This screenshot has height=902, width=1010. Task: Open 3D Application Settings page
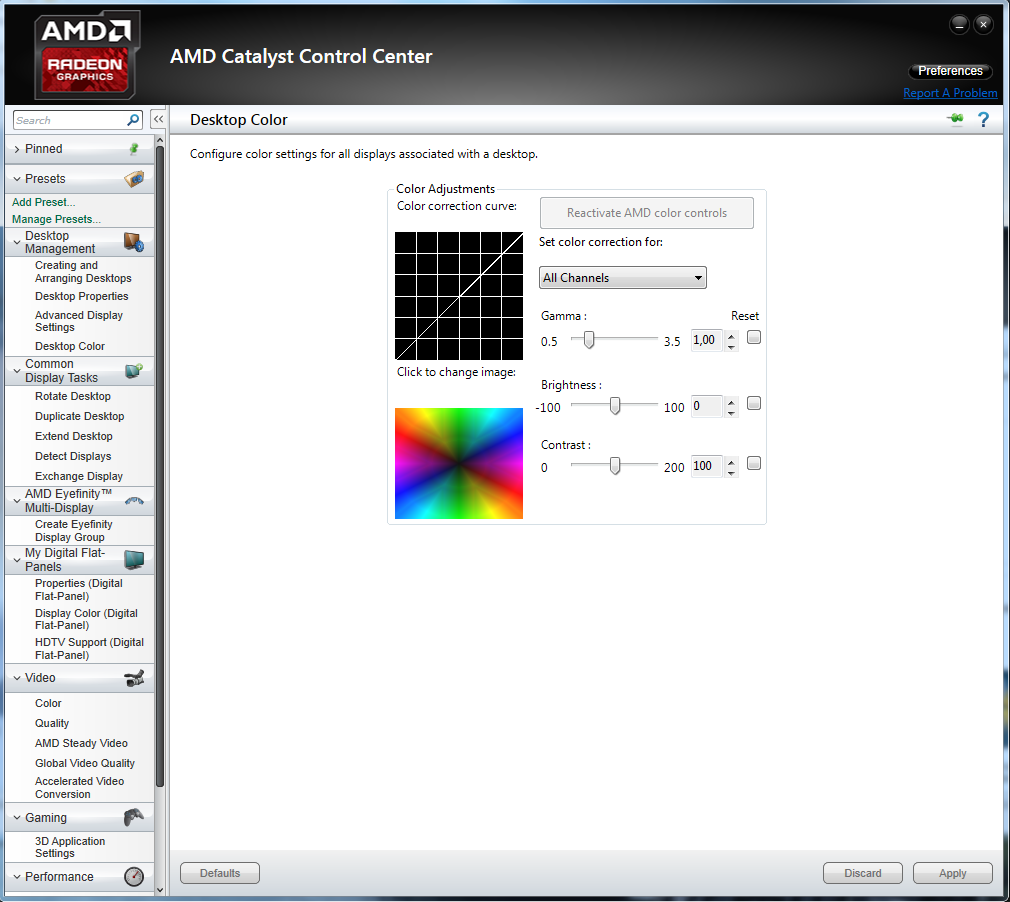click(x=70, y=847)
